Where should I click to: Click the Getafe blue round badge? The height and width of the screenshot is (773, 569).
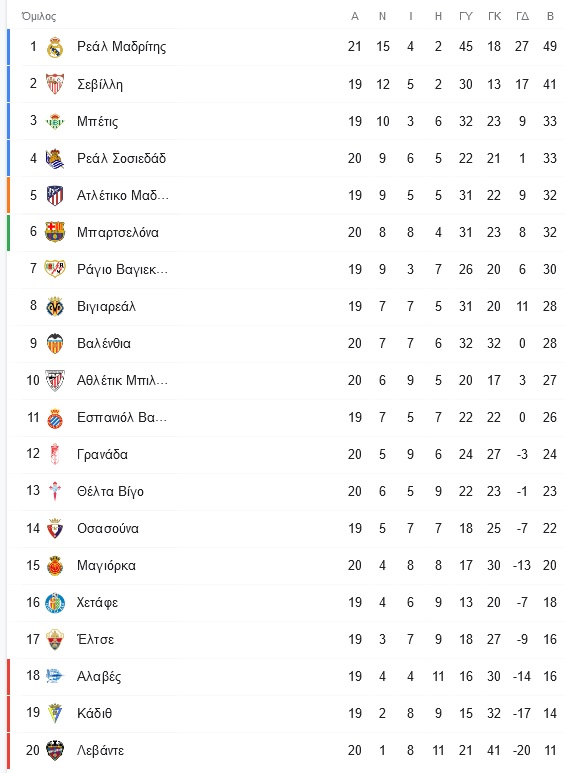(x=55, y=602)
